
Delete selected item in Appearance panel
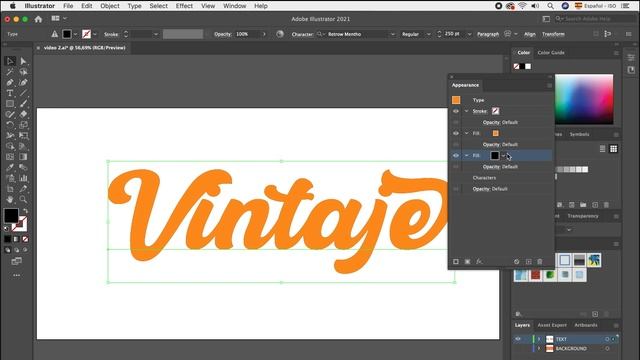click(540, 262)
